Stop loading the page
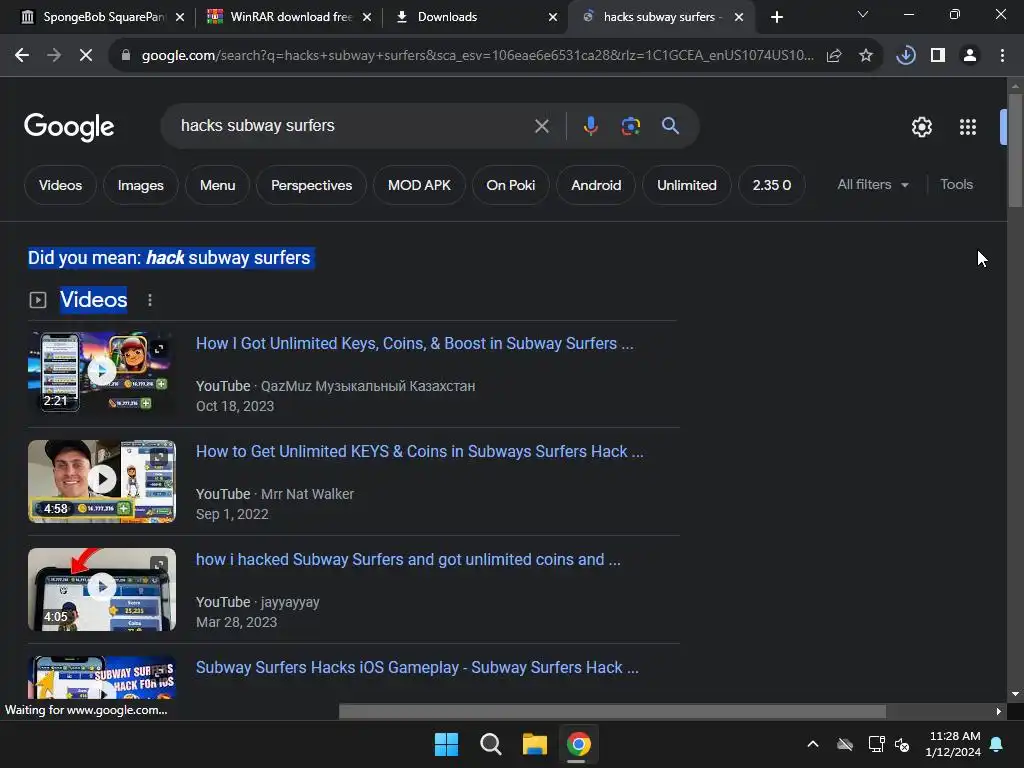Viewport: 1024px width, 768px height. pos(86,56)
